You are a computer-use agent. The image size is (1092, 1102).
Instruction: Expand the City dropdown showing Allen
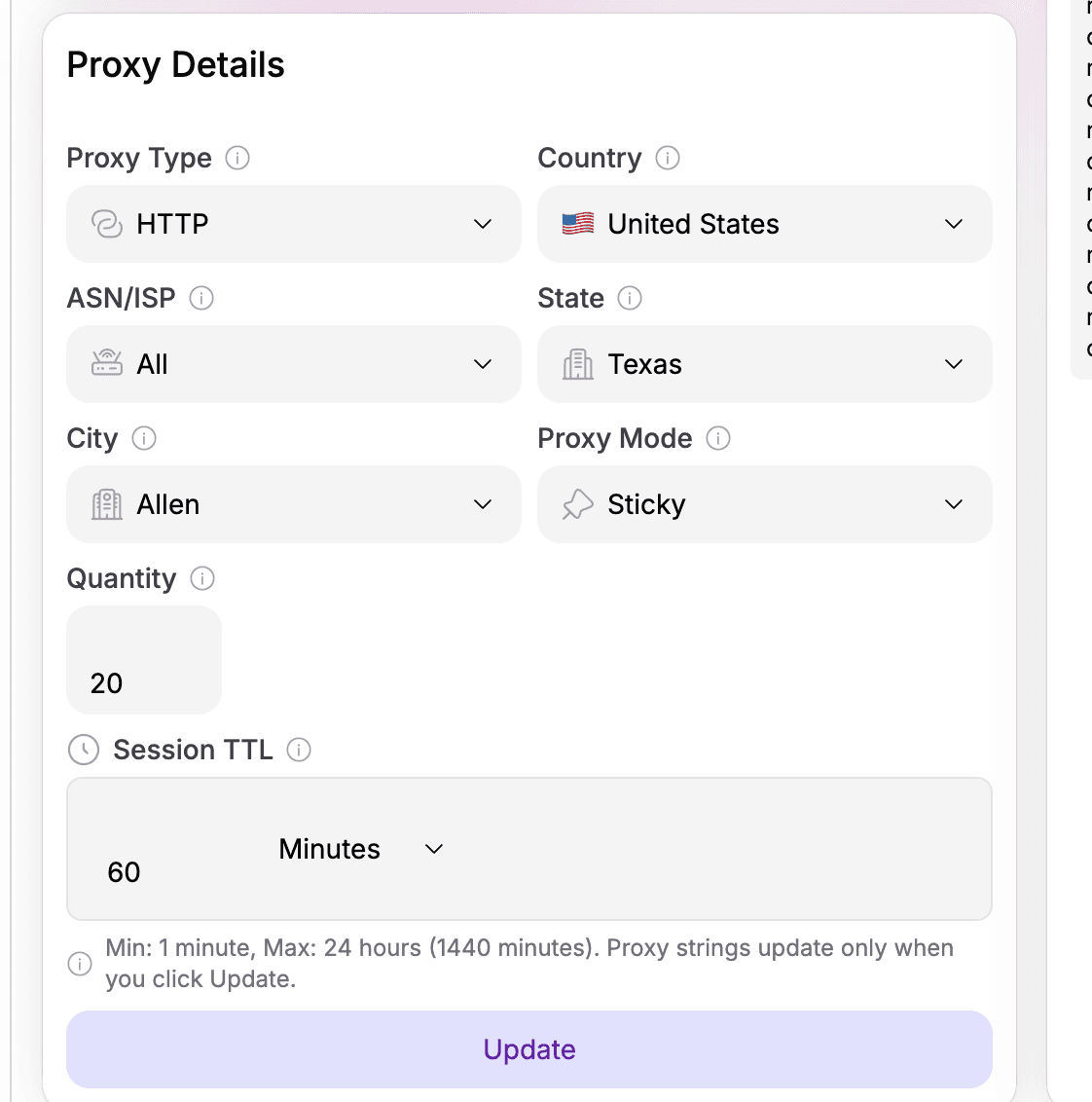pos(293,504)
